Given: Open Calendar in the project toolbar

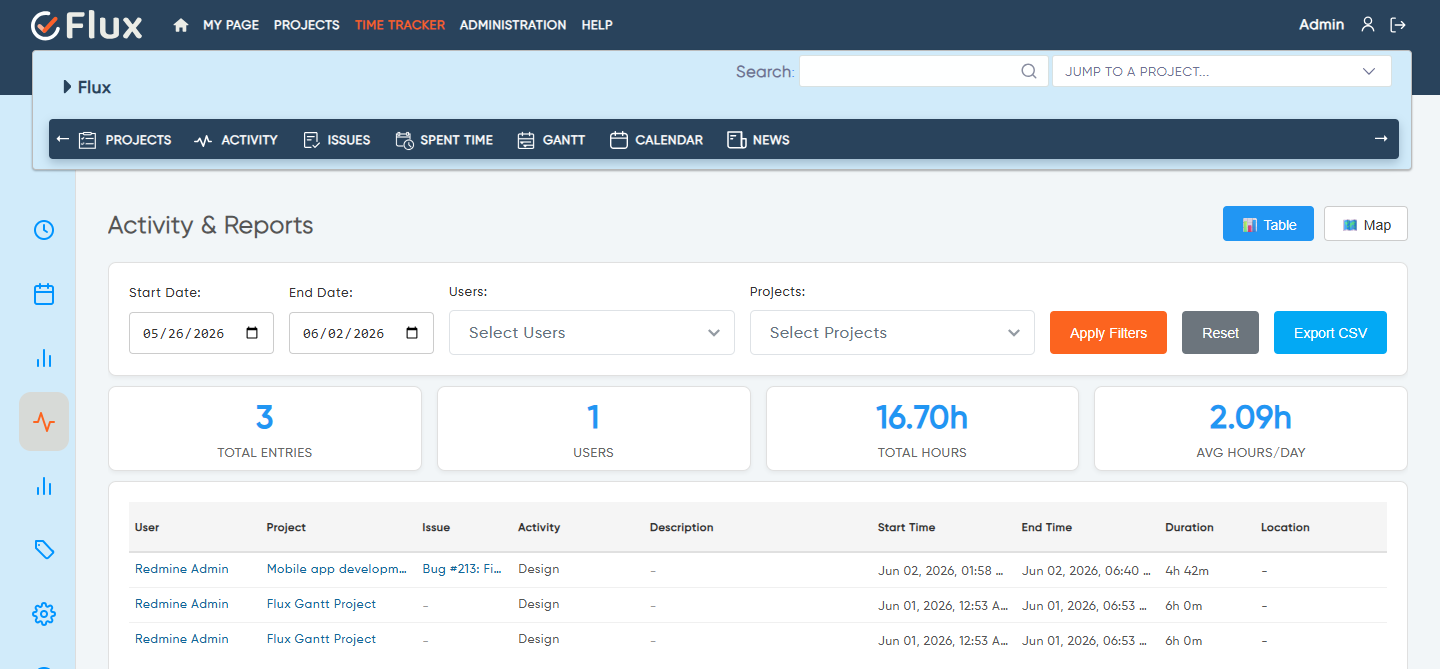Looking at the screenshot, I should coord(656,140).
